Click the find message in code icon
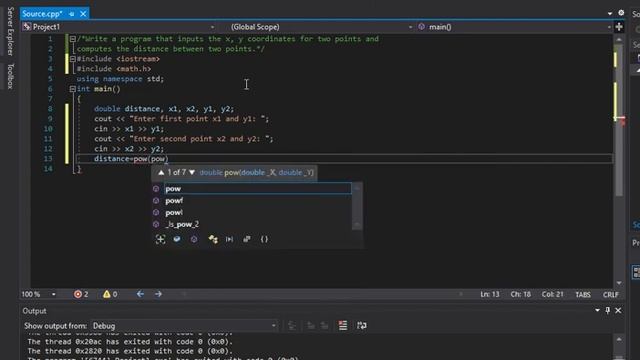The height and width of the screenshot is (360, 640). 292,325
